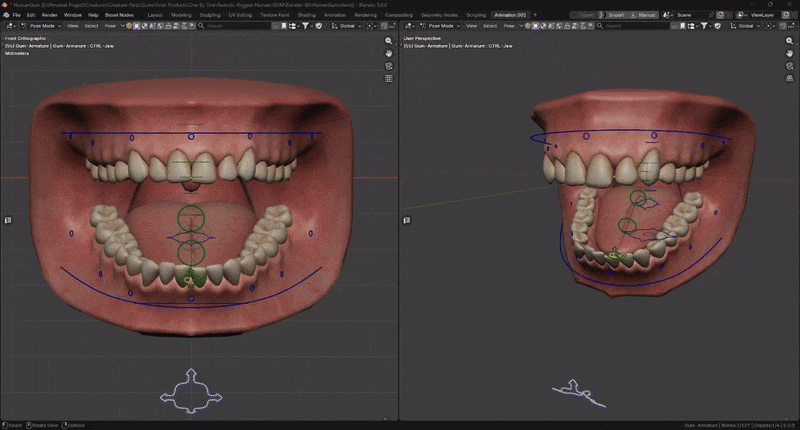
Task: Switch to the Shading workspace tab
Action: coord(307,15)
